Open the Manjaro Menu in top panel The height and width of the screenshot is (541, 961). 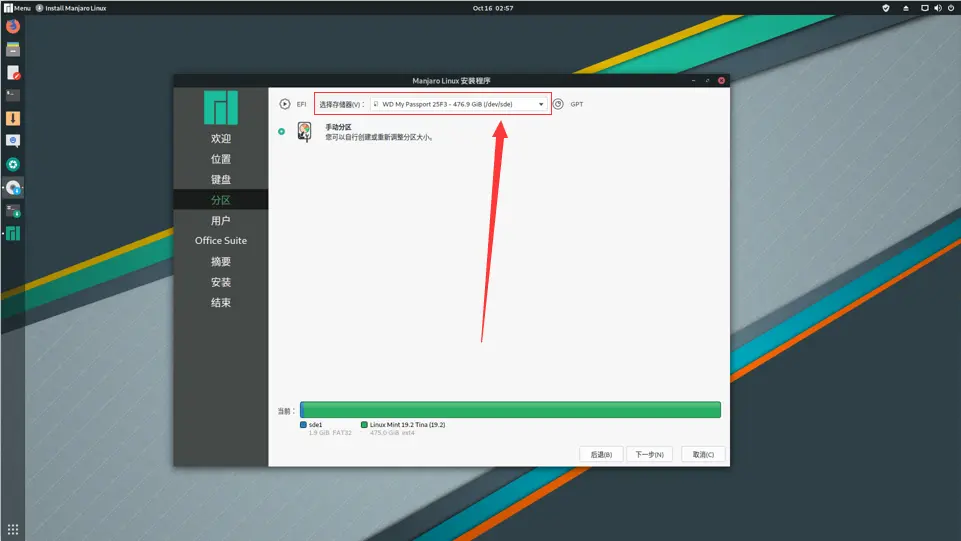pyautogui.click(x=17, y=8)
